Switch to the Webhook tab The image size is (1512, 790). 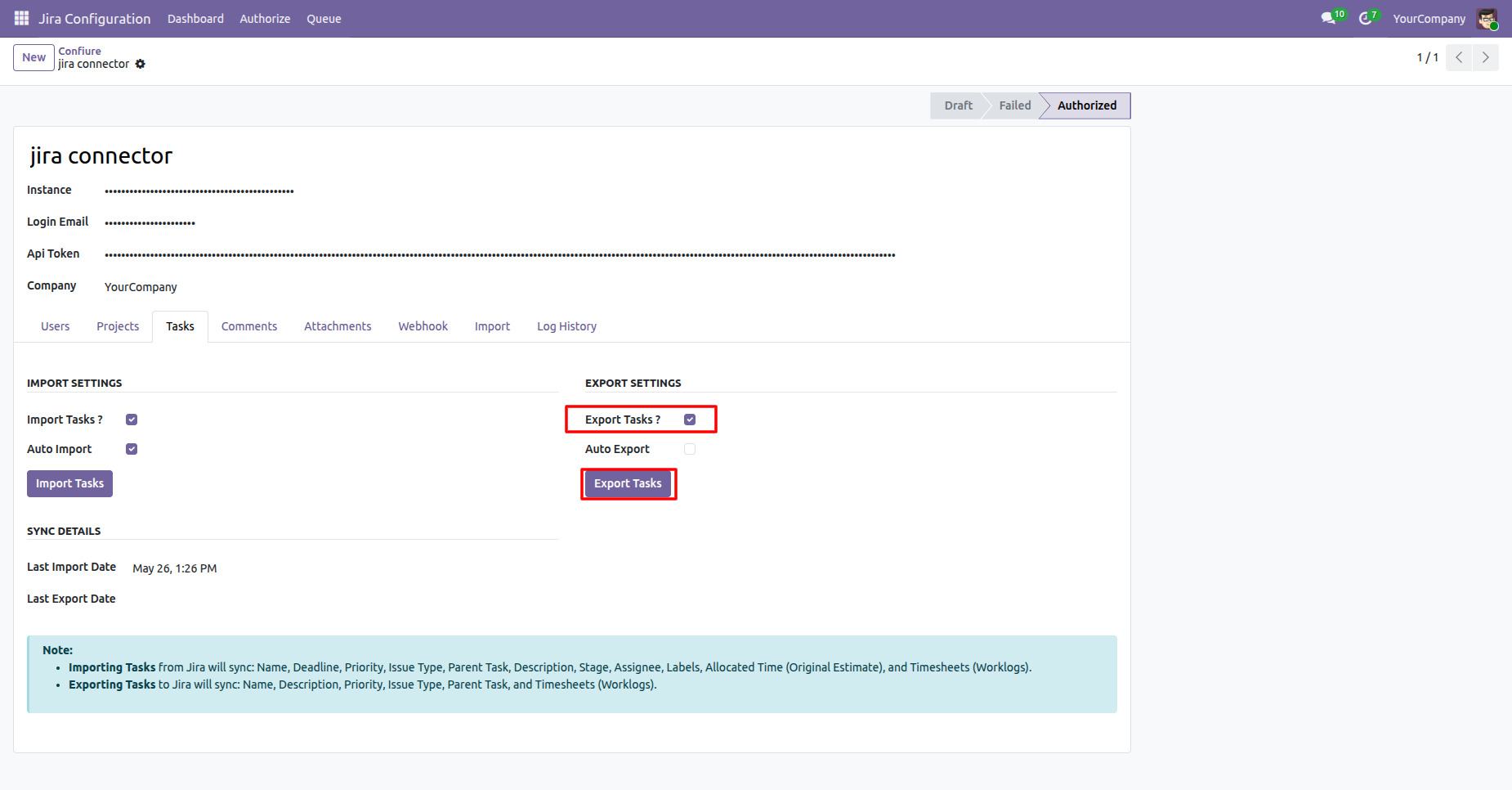[423, 326]
